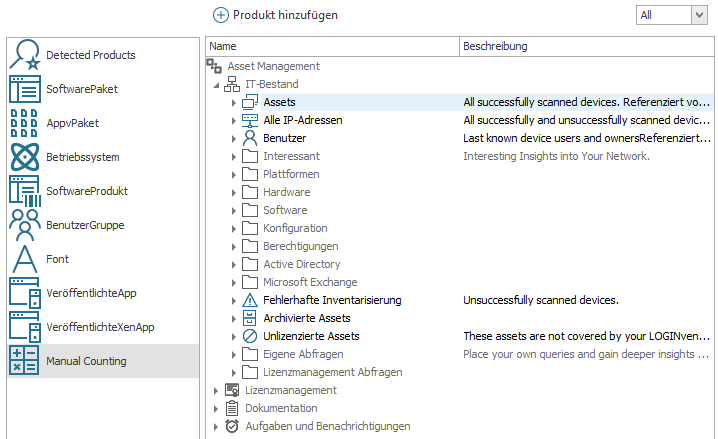
Task: Click the Beschreibung column header
Action: tap(587, 46)
